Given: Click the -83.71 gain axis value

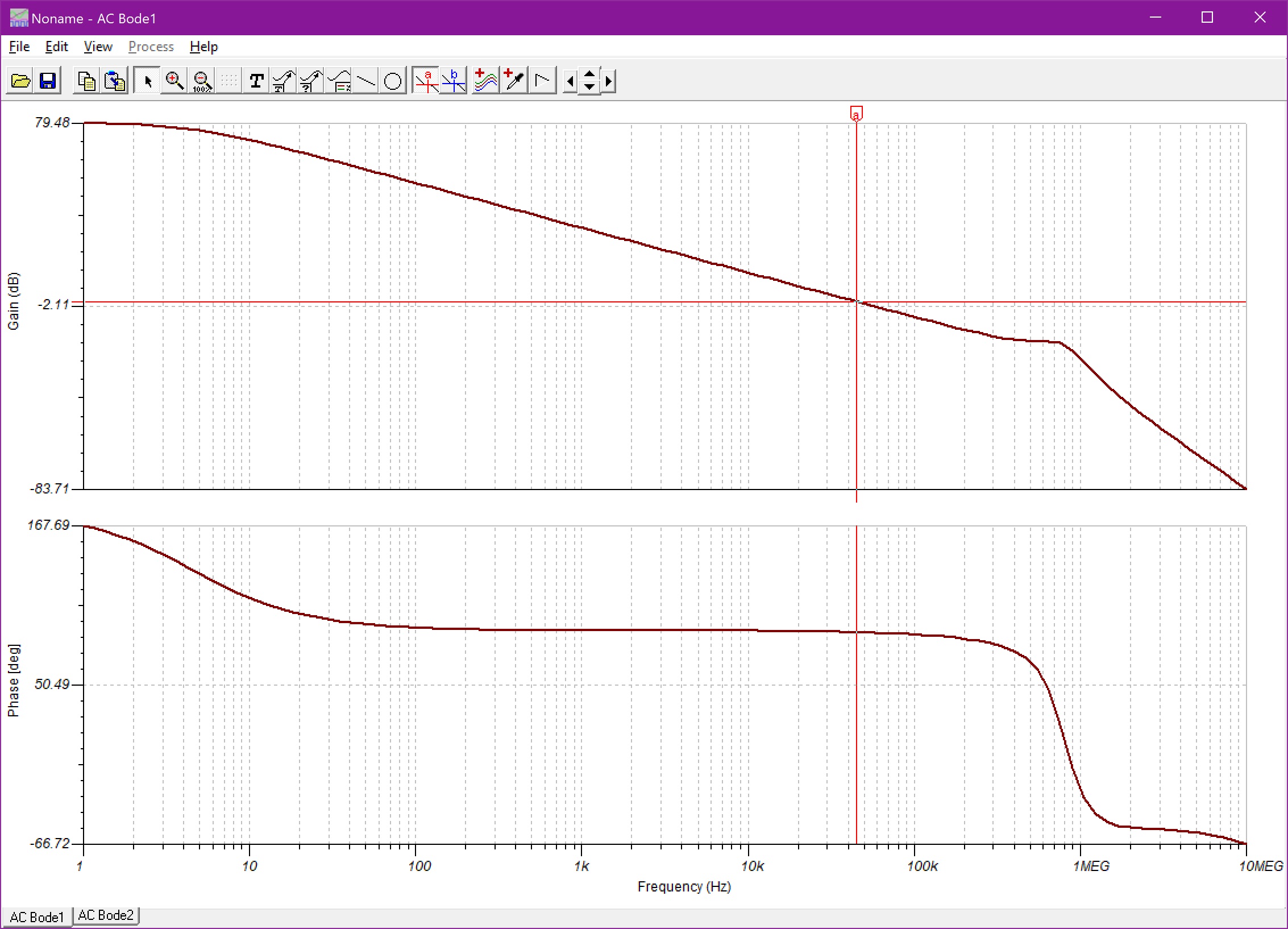Looking at the screenshot, I should coord(49,488).
